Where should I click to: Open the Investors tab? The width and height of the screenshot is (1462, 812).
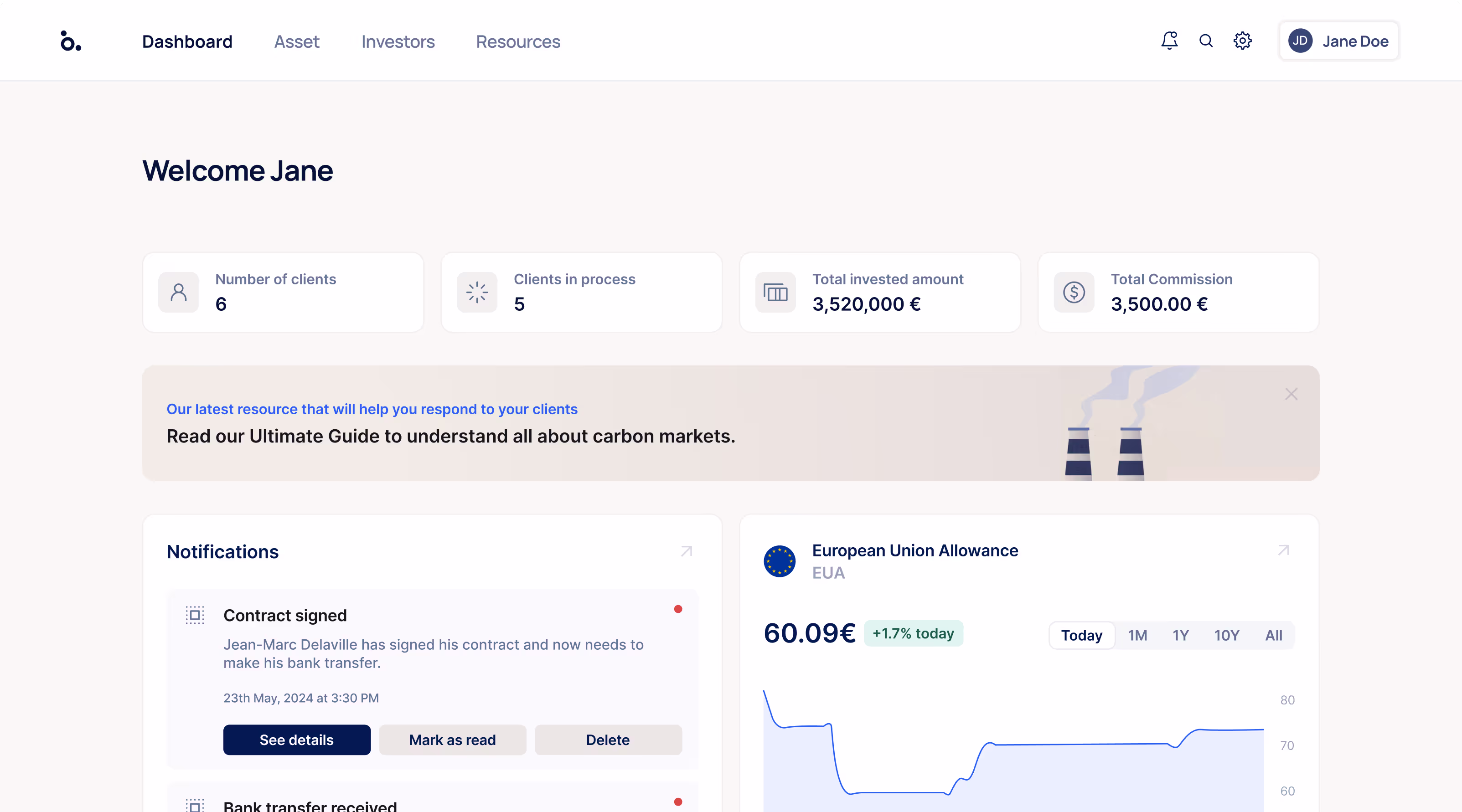tap(398, 41)
